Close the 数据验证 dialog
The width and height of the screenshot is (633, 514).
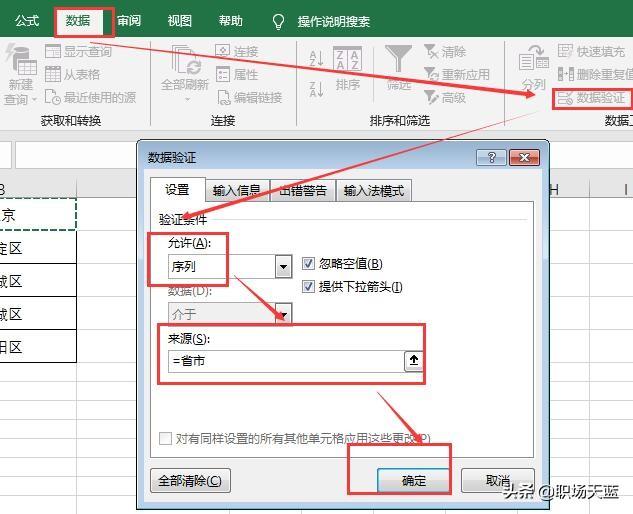coord(524,157)
